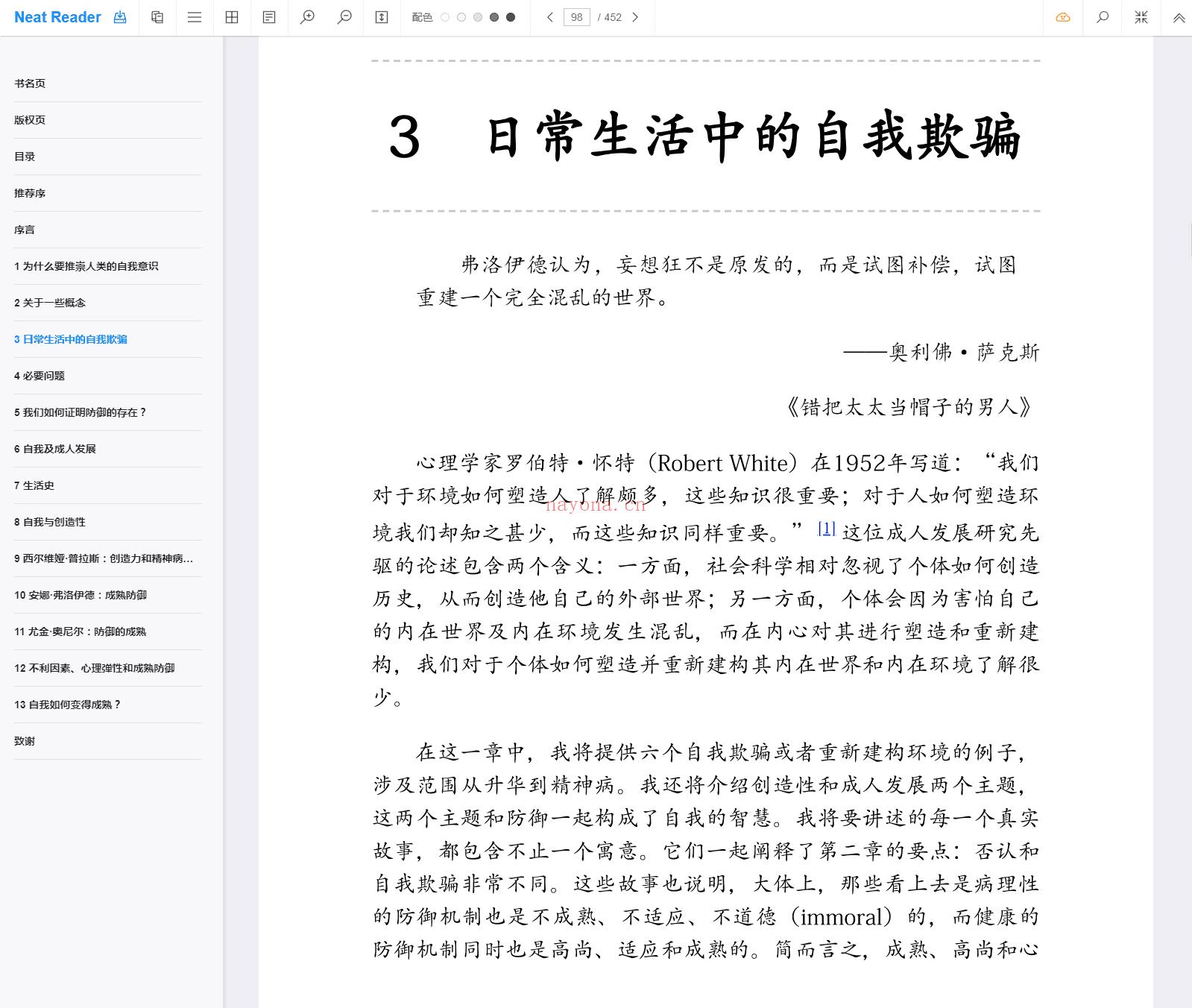Open footnote link [1]
The height and width of the screenshot is (1008, 1192).
[826, 528]
